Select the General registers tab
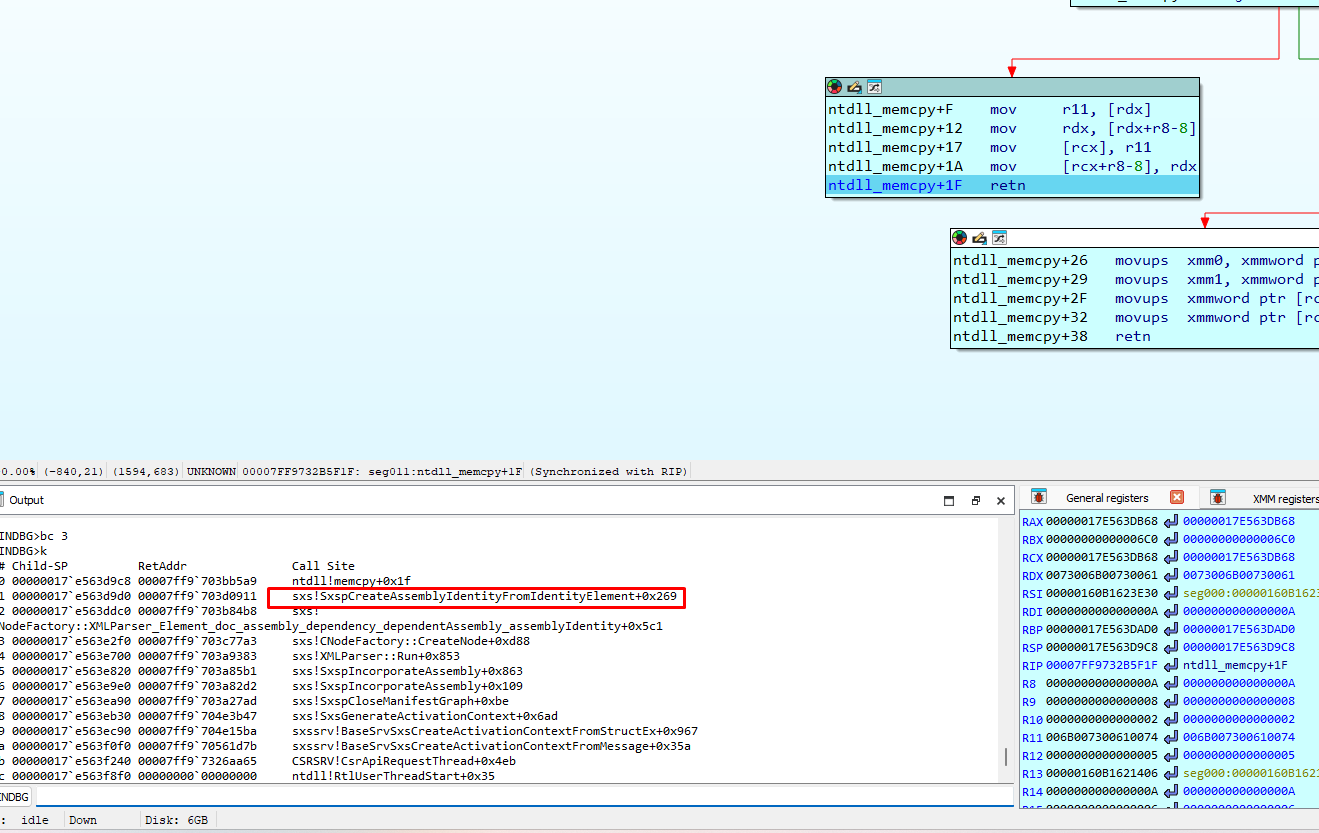This screenshot has height=833, width=1319. coord(1106,498)
